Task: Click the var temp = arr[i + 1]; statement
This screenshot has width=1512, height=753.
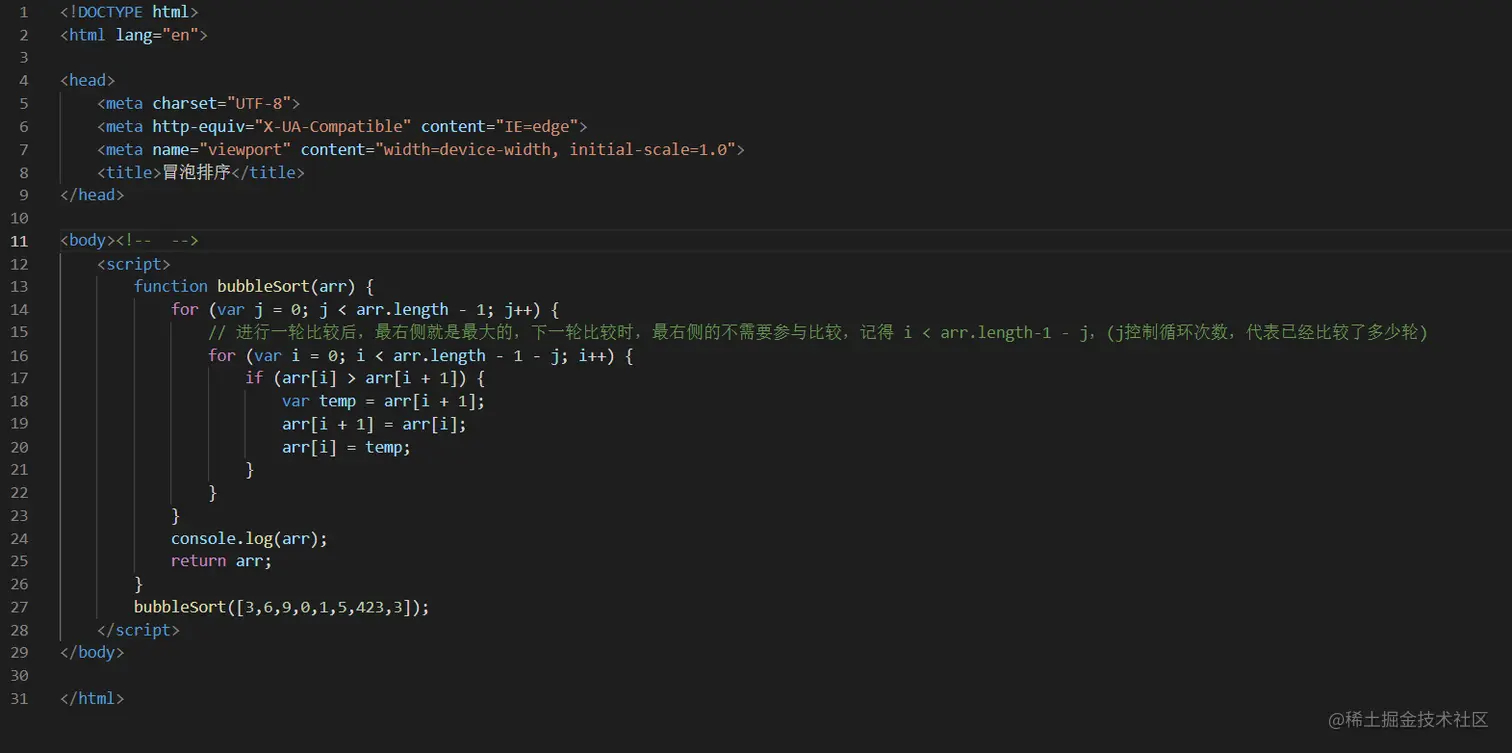Action: [x=383, y=401]
